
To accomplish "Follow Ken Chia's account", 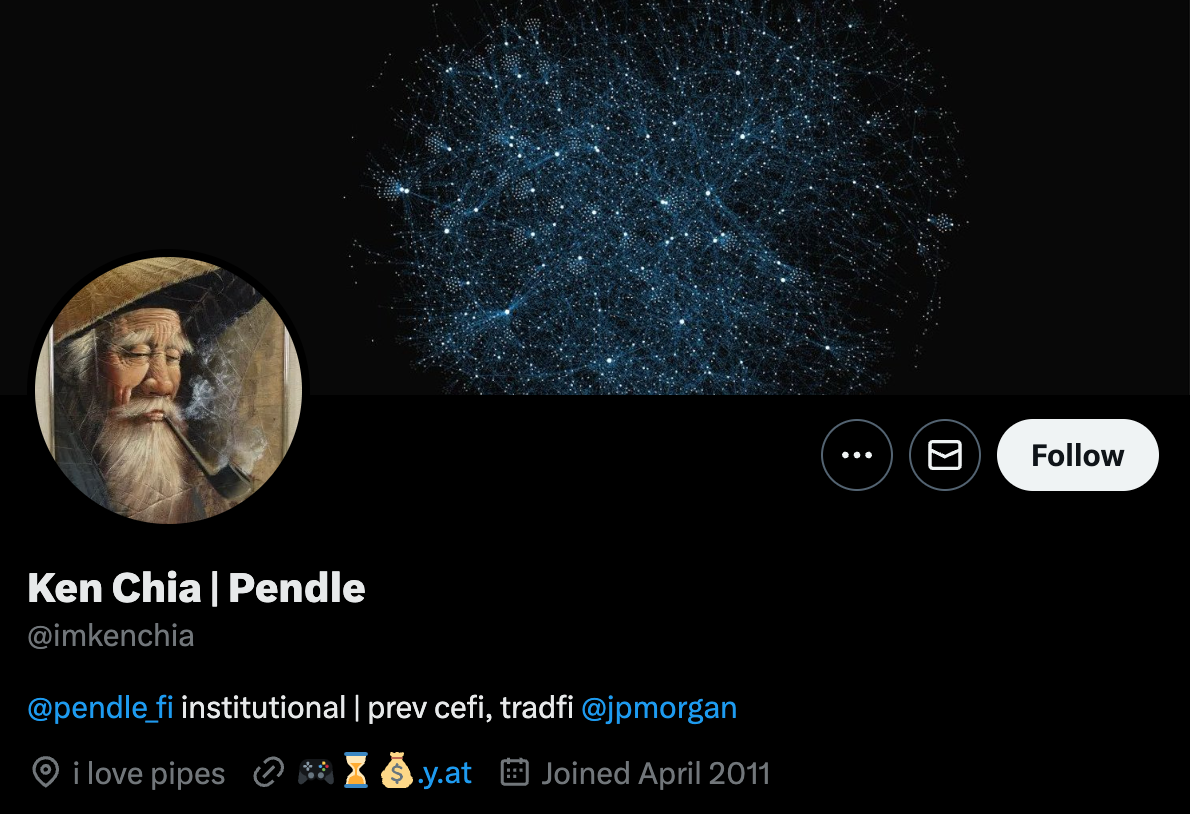I will pos(1077,455).
